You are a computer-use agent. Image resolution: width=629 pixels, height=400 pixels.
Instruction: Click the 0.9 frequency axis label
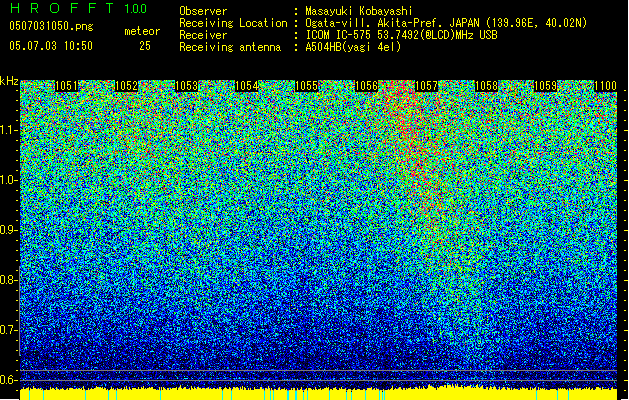point(8,230)
